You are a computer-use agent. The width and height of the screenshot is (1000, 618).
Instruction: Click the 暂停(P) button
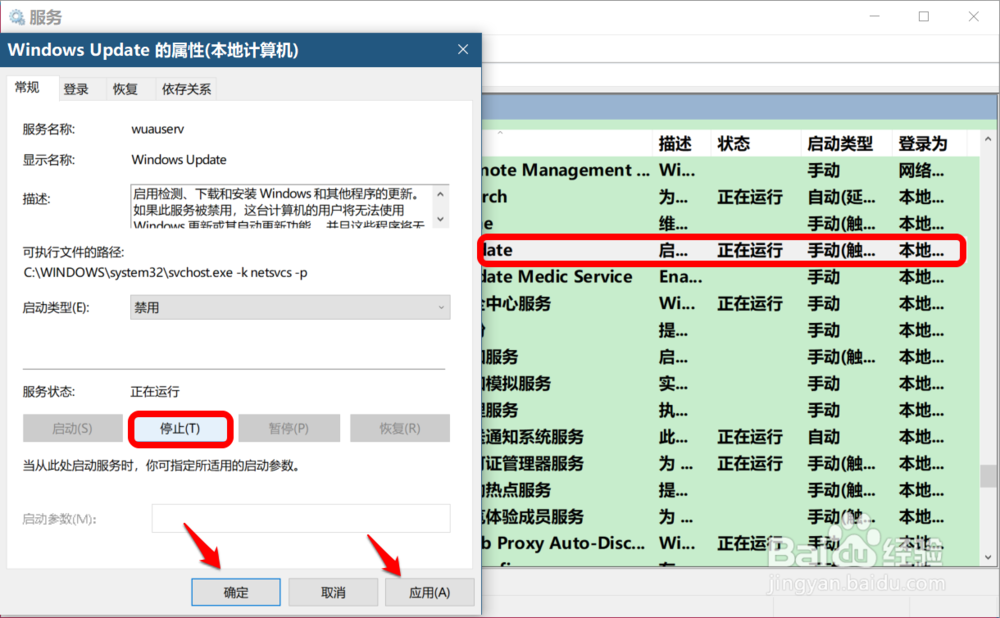(x=289, y=429)
